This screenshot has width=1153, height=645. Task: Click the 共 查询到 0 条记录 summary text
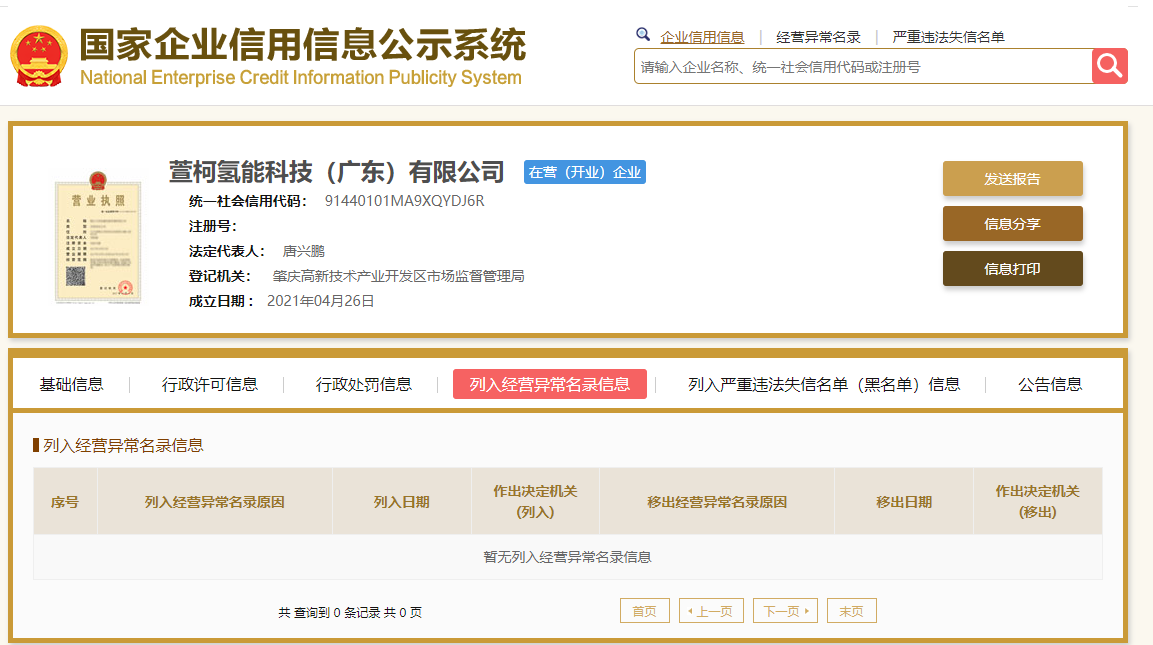(x=350, y=612)
